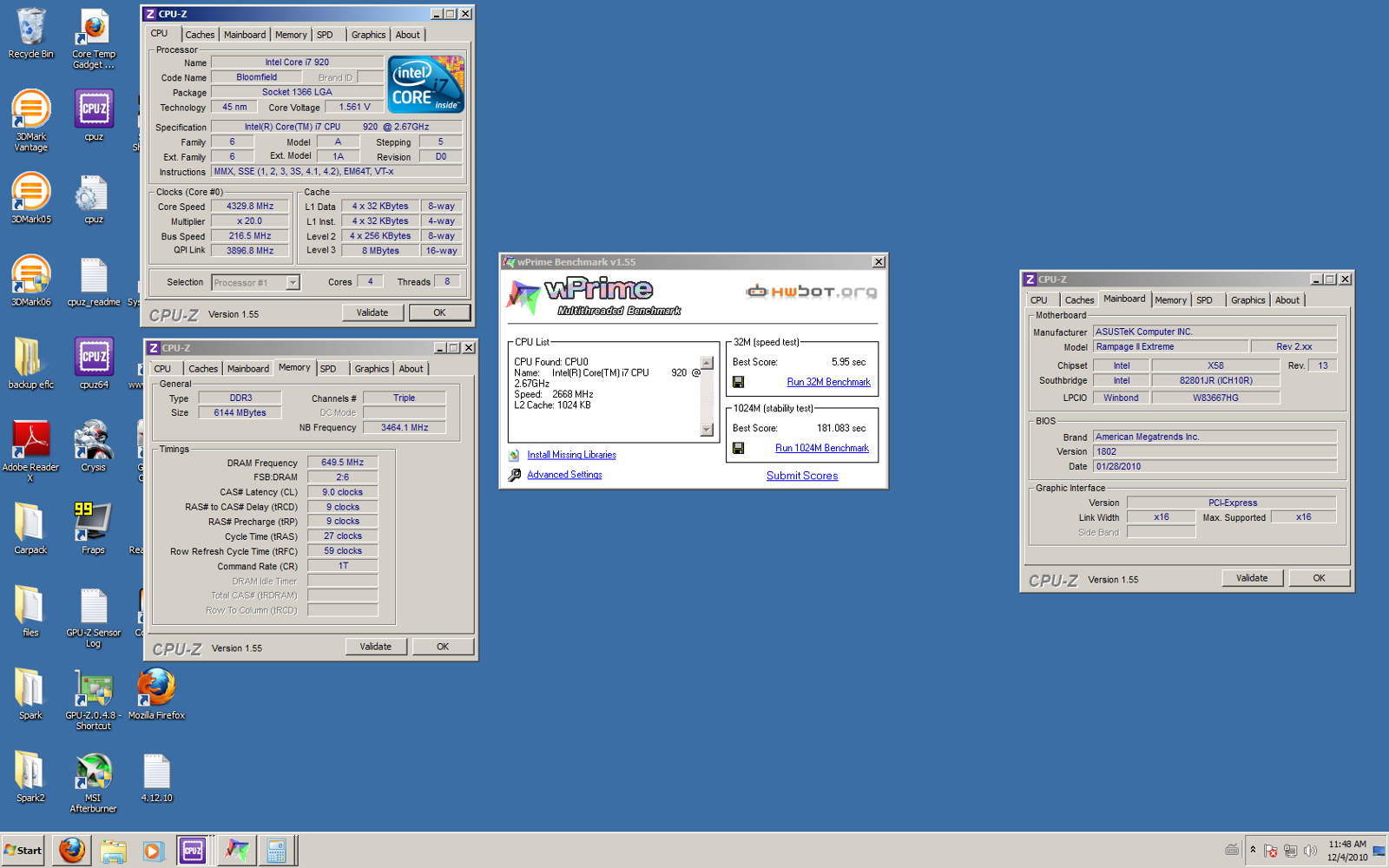
Task: Launch MSI Afterburner desktop icon
Action: tap(93, 782)
